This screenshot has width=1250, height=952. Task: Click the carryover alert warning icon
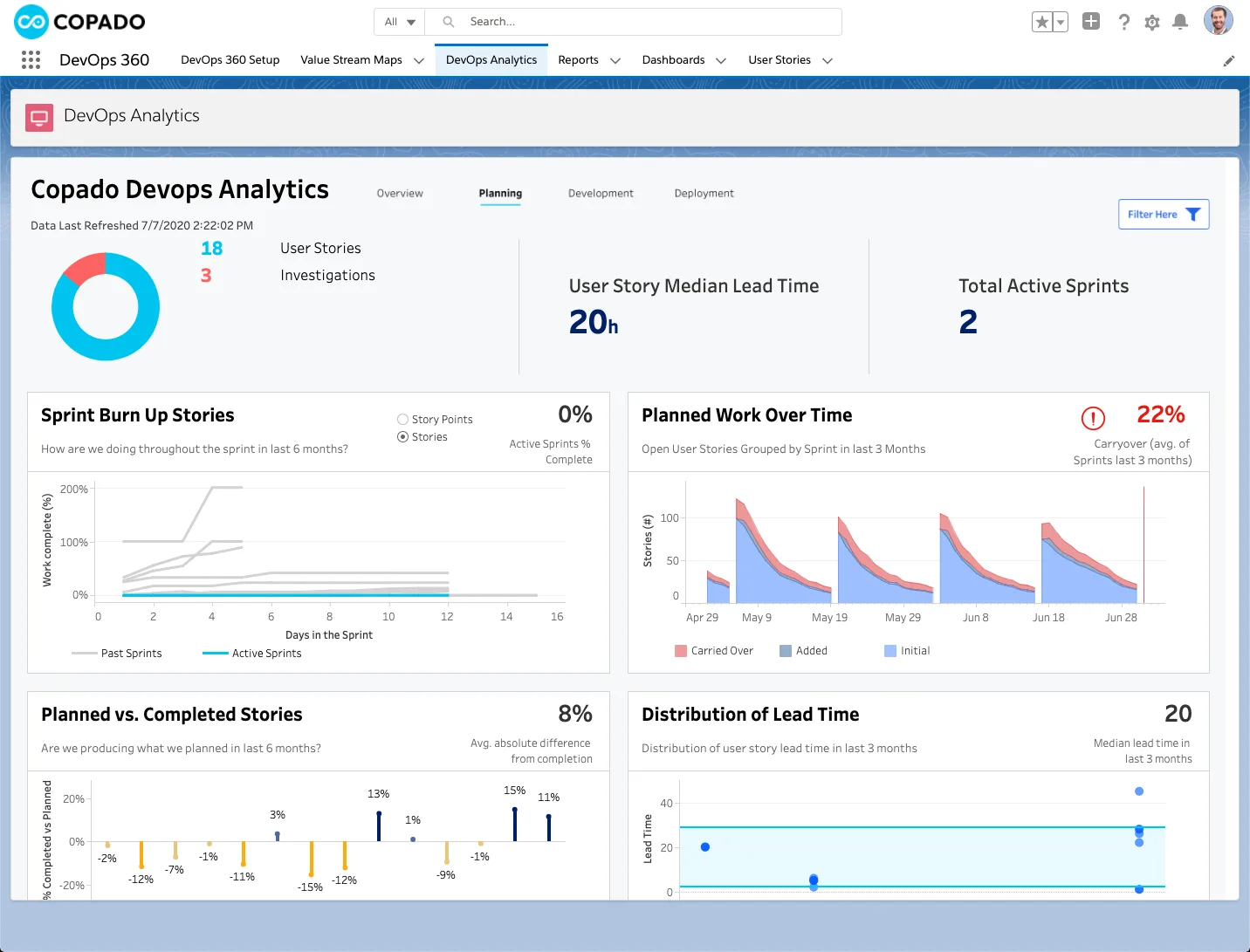[x=1093, y=418]
